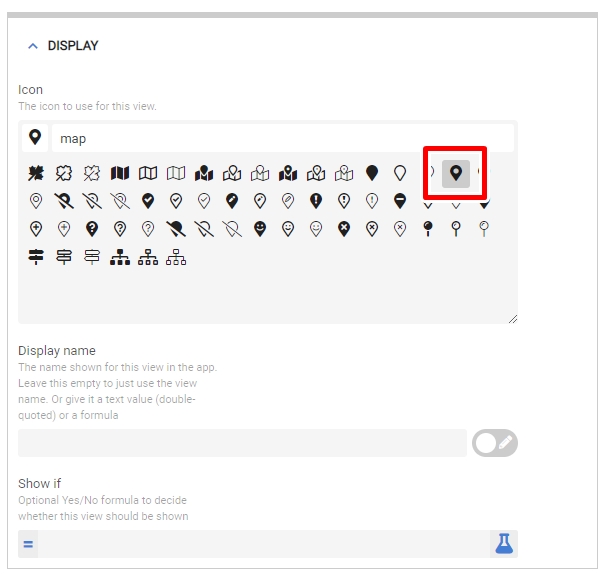This screenshot has width=606, height=576.
Task: Select the solid map with pin icon
Action: point(204,173)
